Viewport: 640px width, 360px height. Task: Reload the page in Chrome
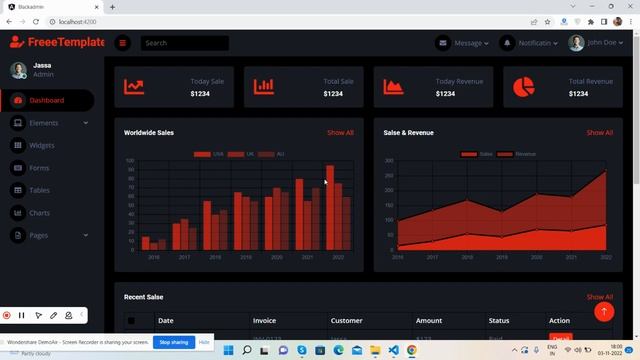36,22
